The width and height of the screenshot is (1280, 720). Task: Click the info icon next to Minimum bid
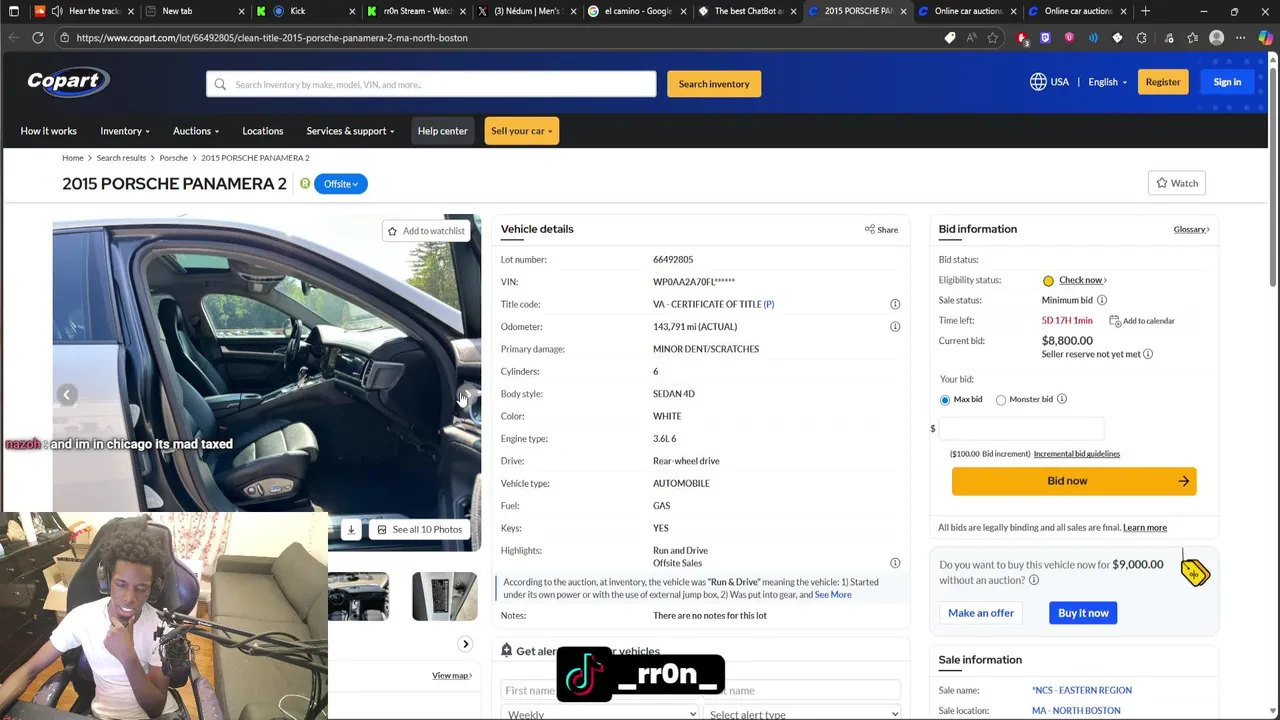click(x=1102, y=300)
